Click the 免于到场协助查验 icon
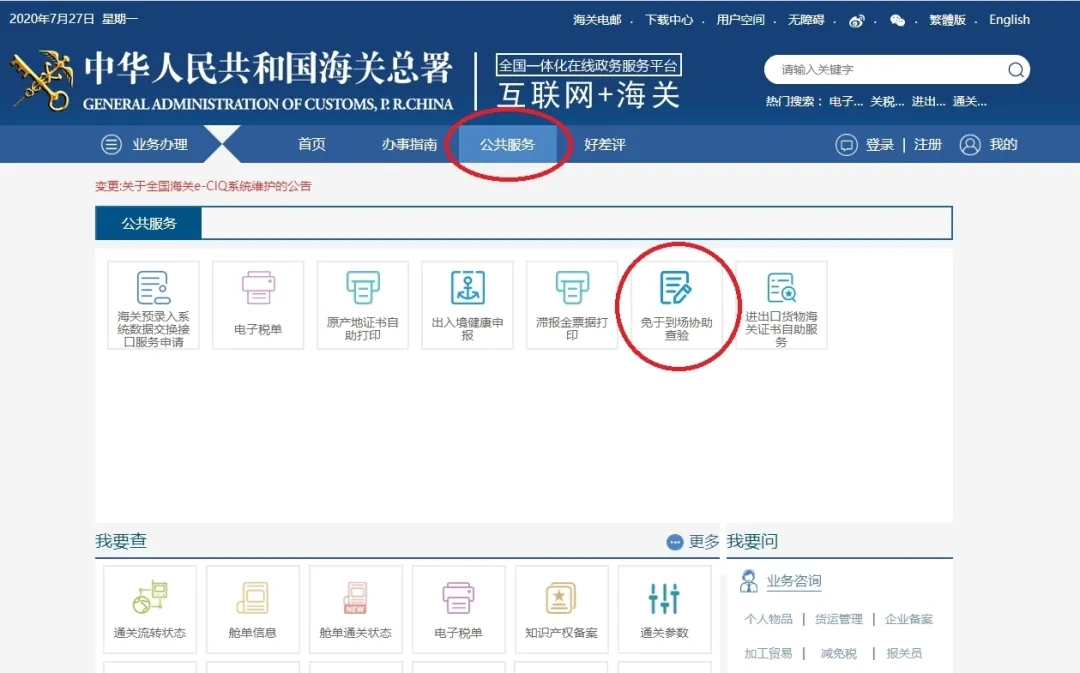This screenshot has height=673, width=1080. (676, 289)
